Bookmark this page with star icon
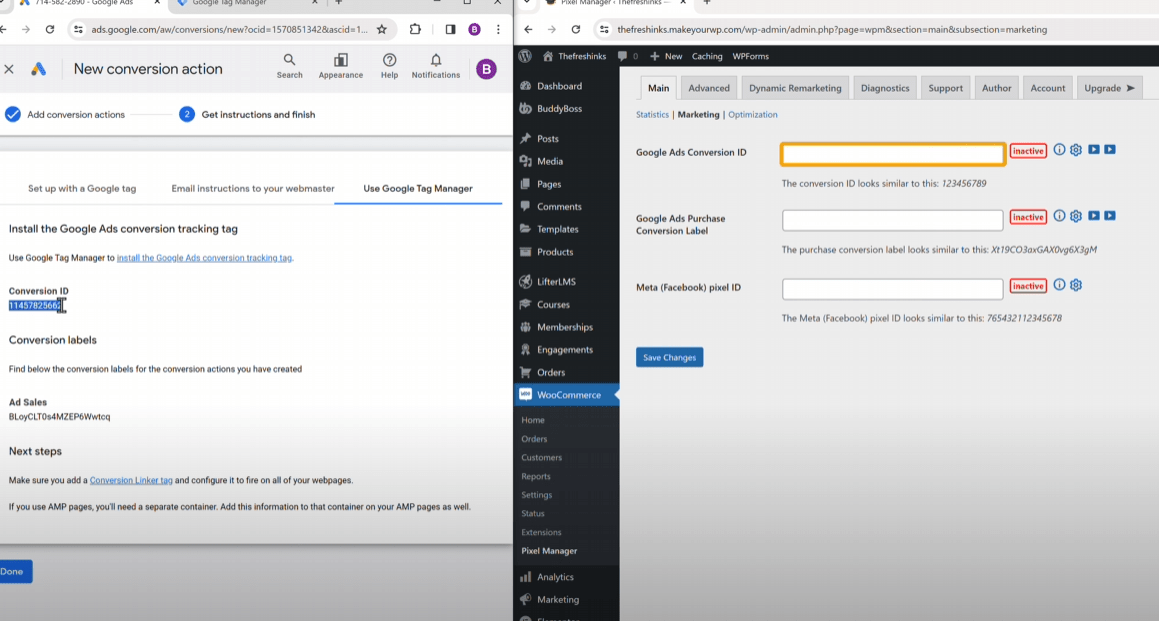 click(x=382, y=30)
